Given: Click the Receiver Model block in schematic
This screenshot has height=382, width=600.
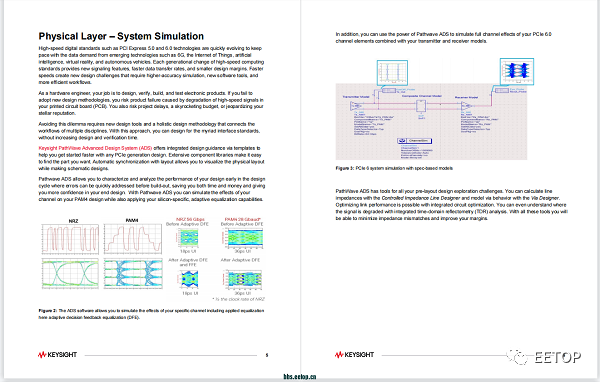Looking at the screenshot, I should (467, 106).
